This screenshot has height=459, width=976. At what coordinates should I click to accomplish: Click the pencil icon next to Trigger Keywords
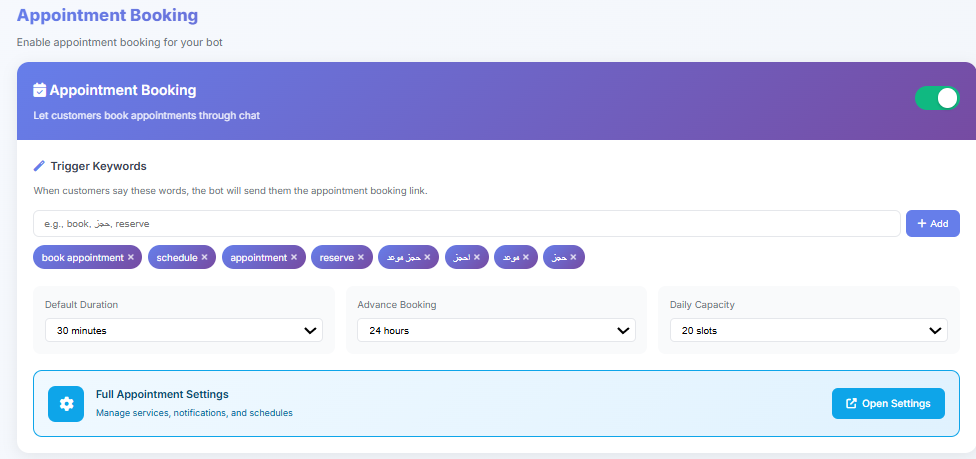[x=40, y=166]
